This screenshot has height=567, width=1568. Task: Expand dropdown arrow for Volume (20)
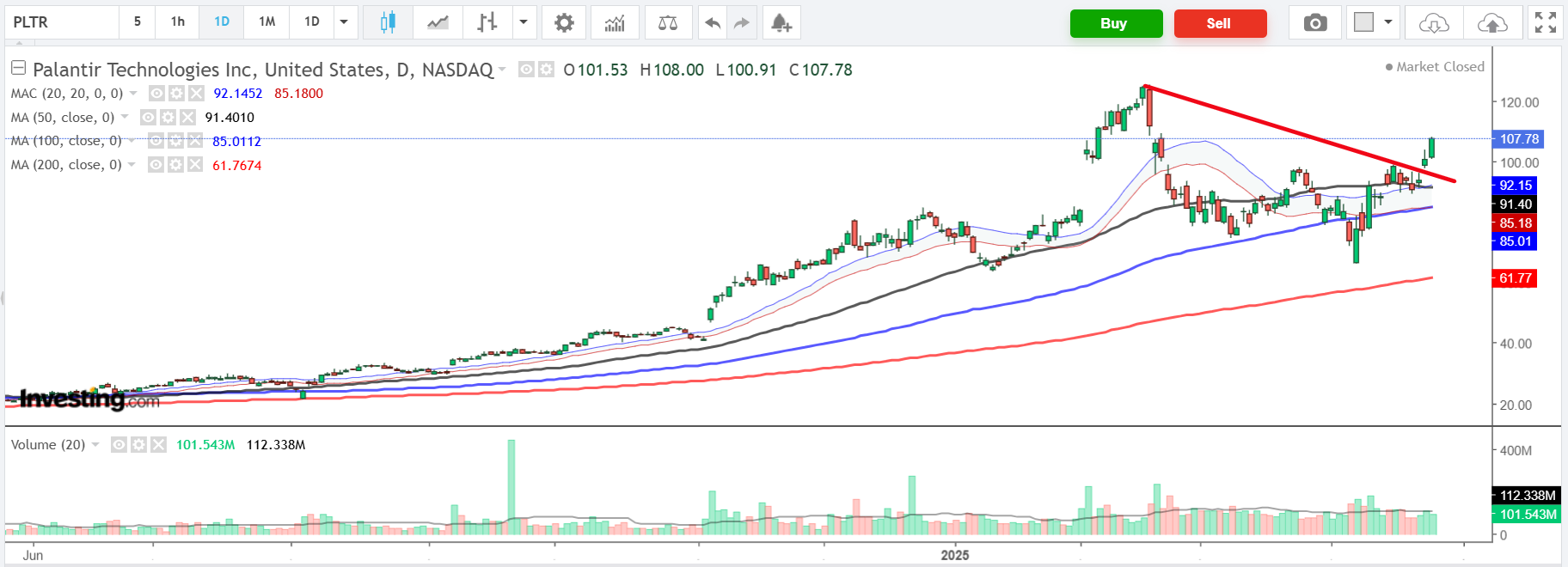pyautogui.click(x=95, y=444)
